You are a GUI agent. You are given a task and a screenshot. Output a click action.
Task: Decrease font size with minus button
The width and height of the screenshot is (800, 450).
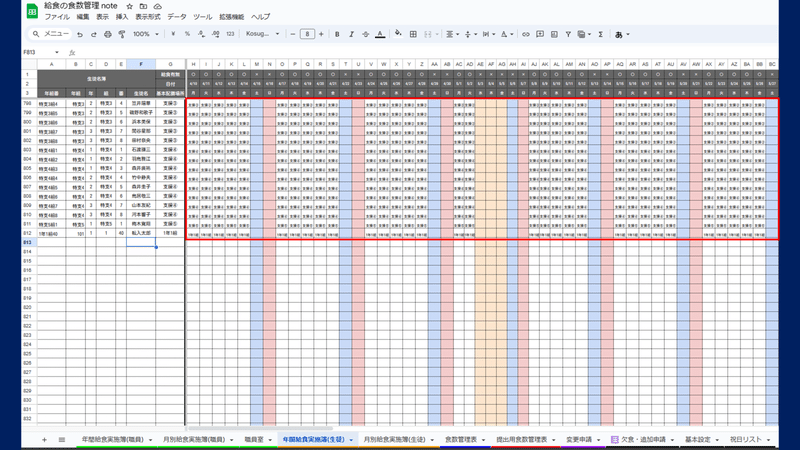coord(293,34)
